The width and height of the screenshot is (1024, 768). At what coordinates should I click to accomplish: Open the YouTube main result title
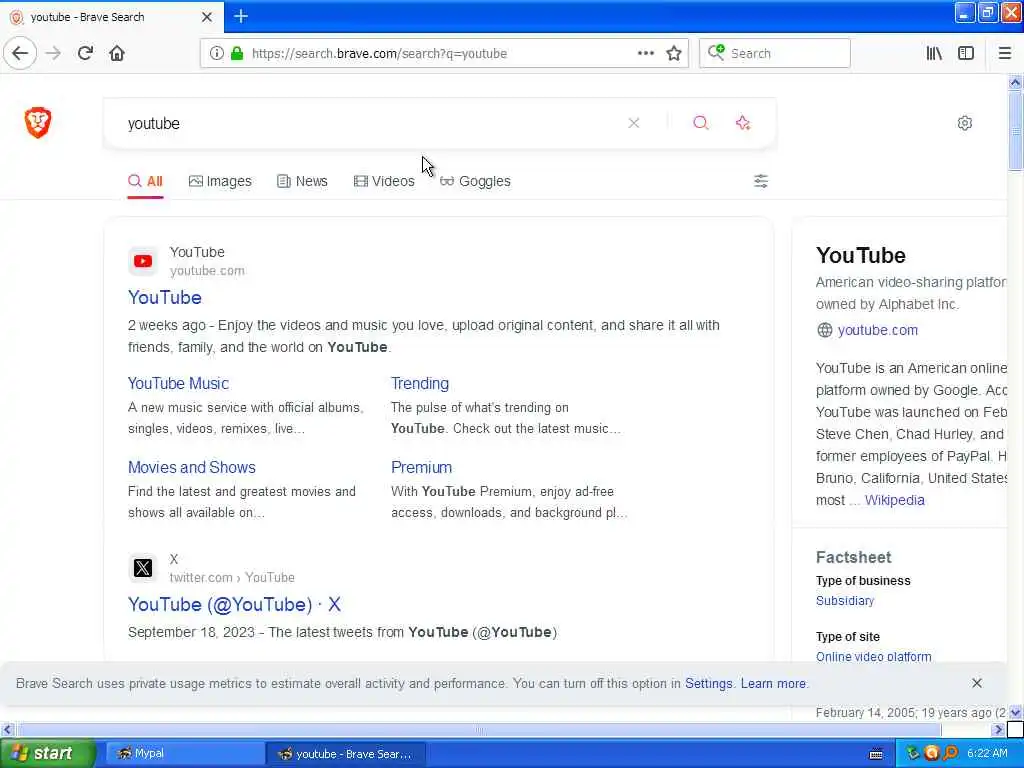[165, 297]
